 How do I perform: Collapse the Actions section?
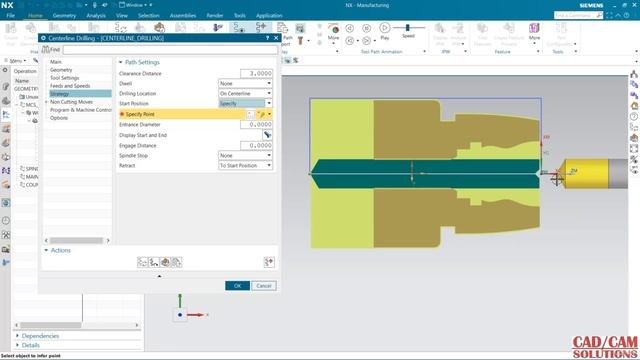(46, 250)
